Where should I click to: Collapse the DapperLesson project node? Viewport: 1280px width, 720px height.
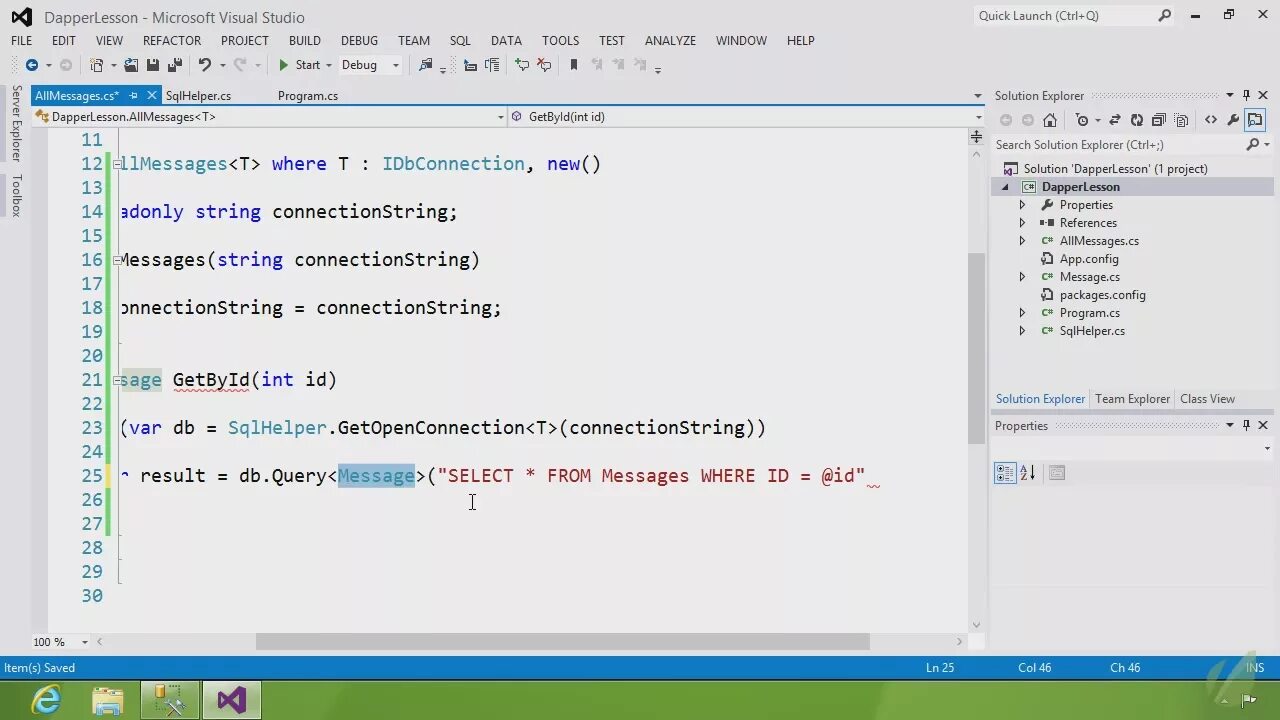1006,187
